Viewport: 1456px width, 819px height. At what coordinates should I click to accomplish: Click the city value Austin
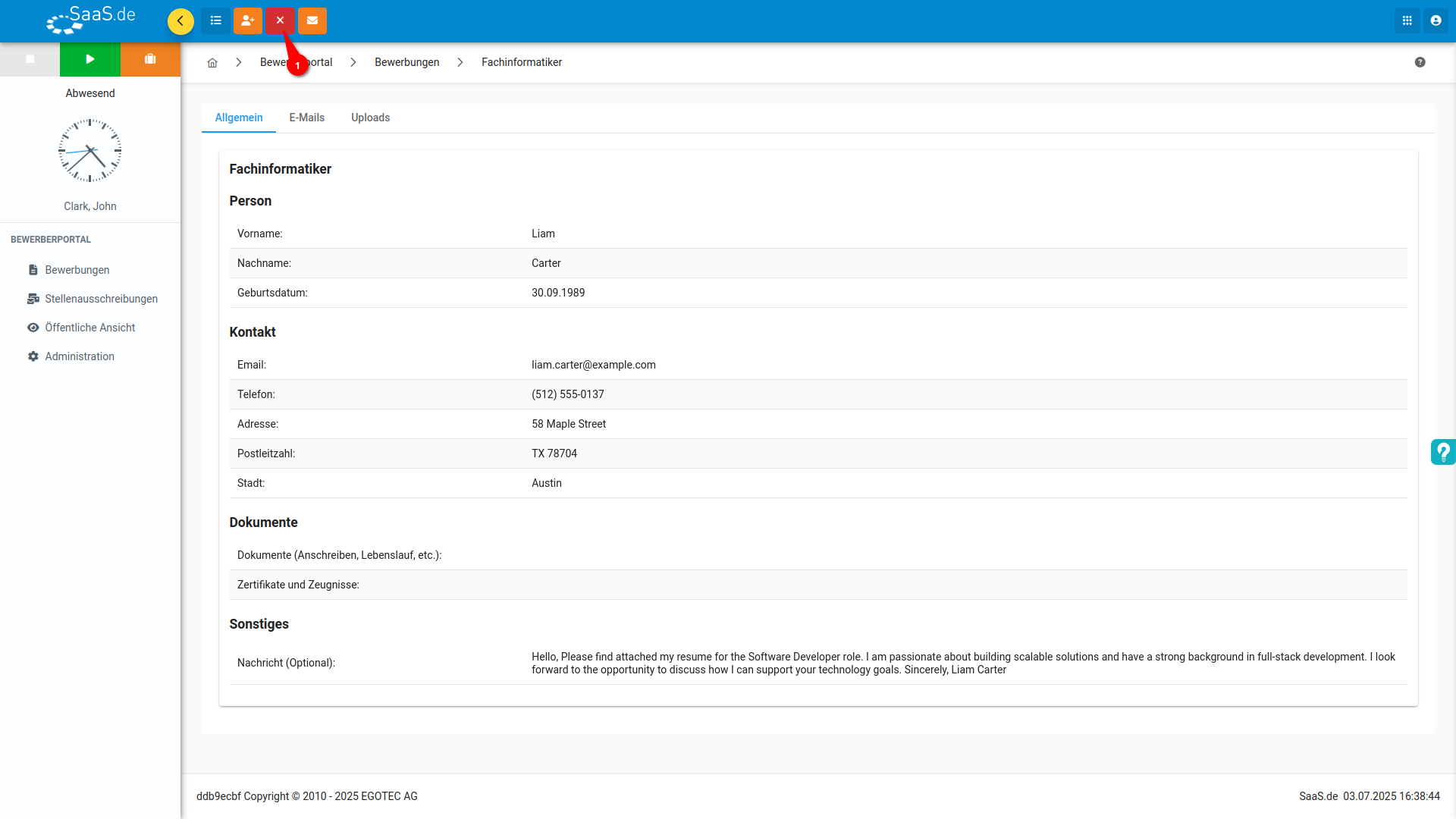coord(547,483)
